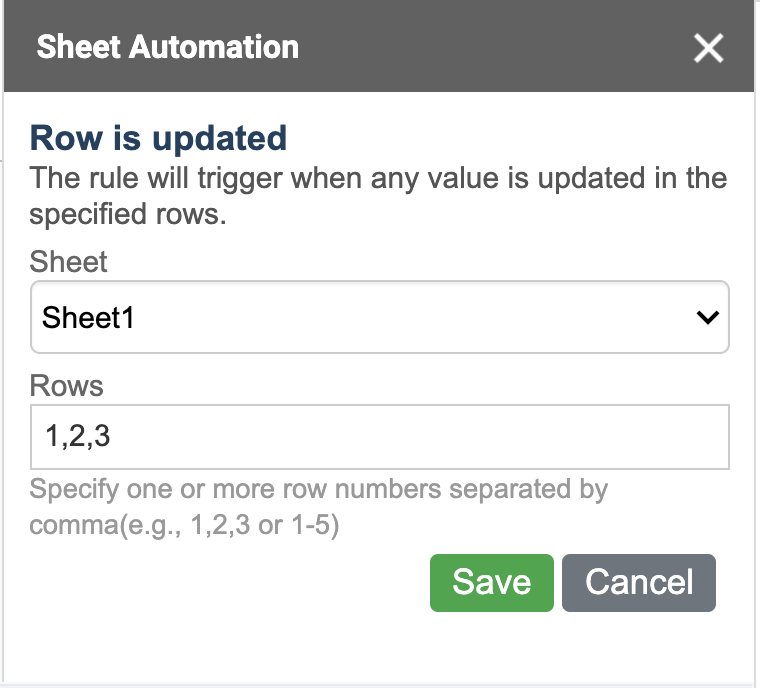Select the Sheet Automation title bar

click(379, 46)
